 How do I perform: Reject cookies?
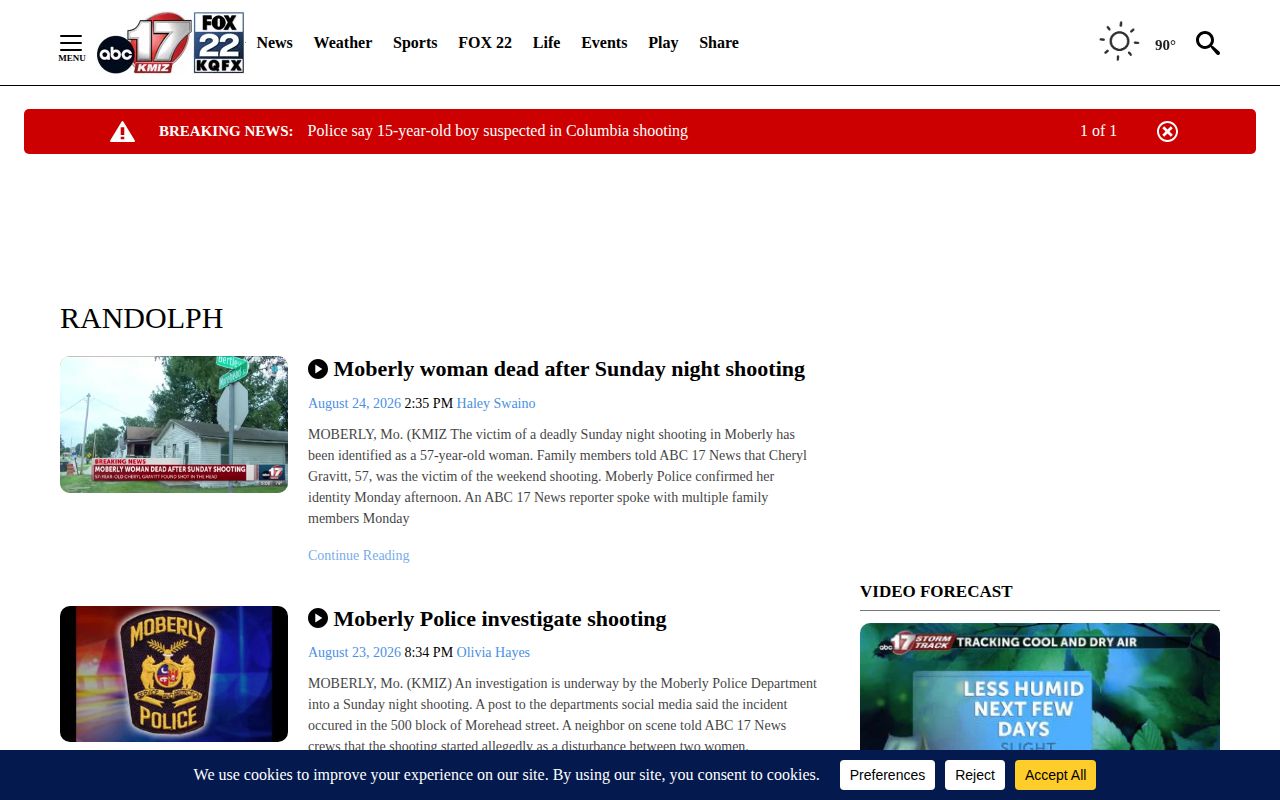pyautogui.click(x=975, y=775)
